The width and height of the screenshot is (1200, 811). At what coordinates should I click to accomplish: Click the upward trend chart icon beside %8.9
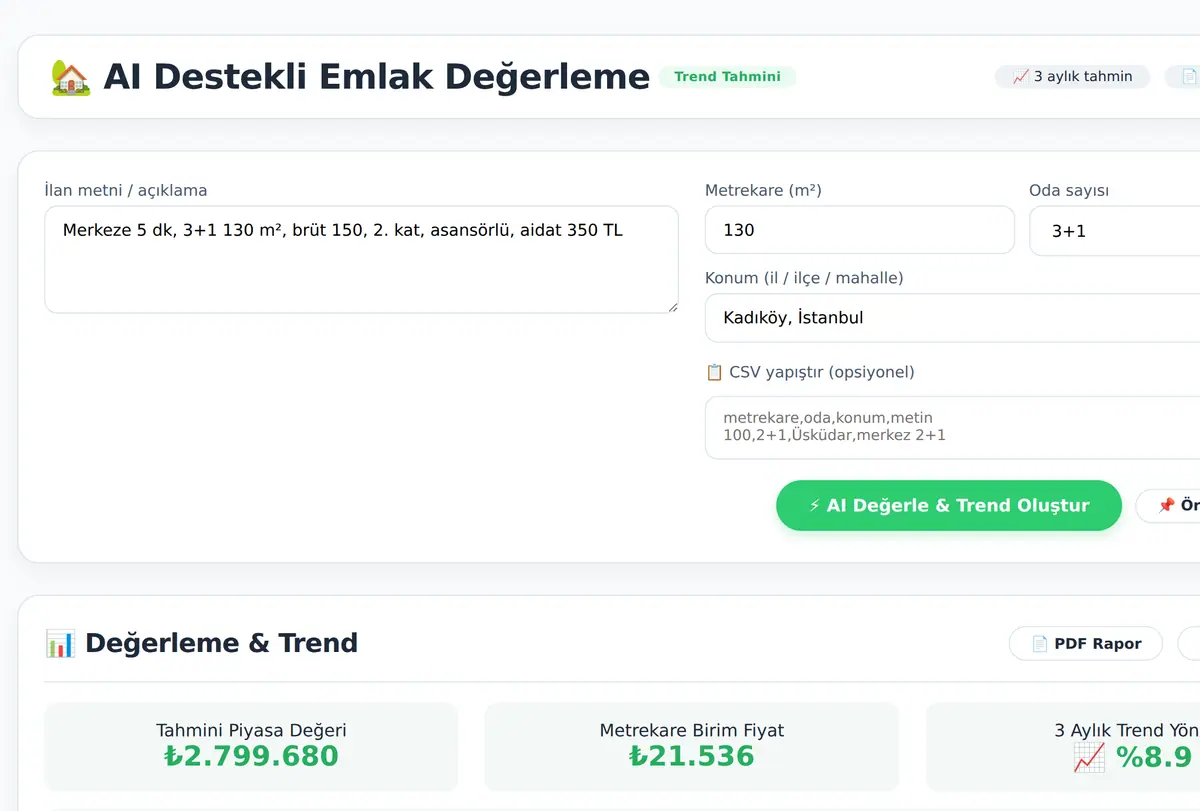1089,757
